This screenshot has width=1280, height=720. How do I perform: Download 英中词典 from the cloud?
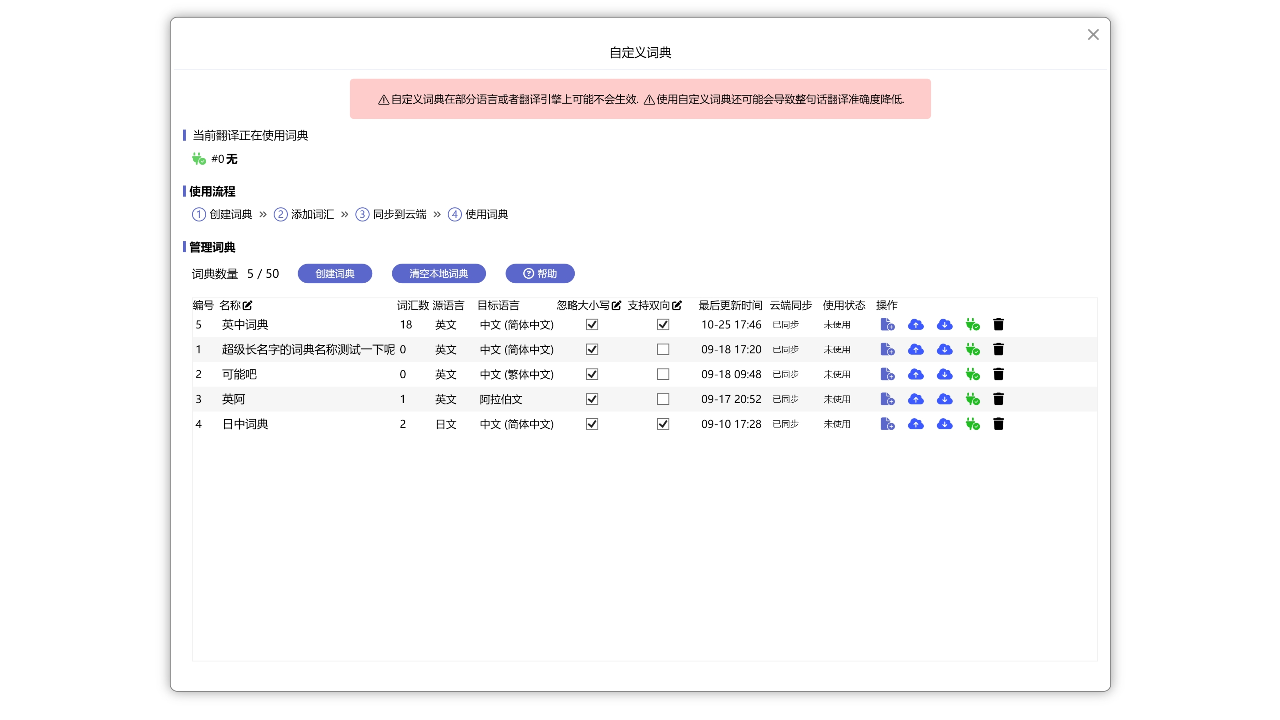[944, 324]
